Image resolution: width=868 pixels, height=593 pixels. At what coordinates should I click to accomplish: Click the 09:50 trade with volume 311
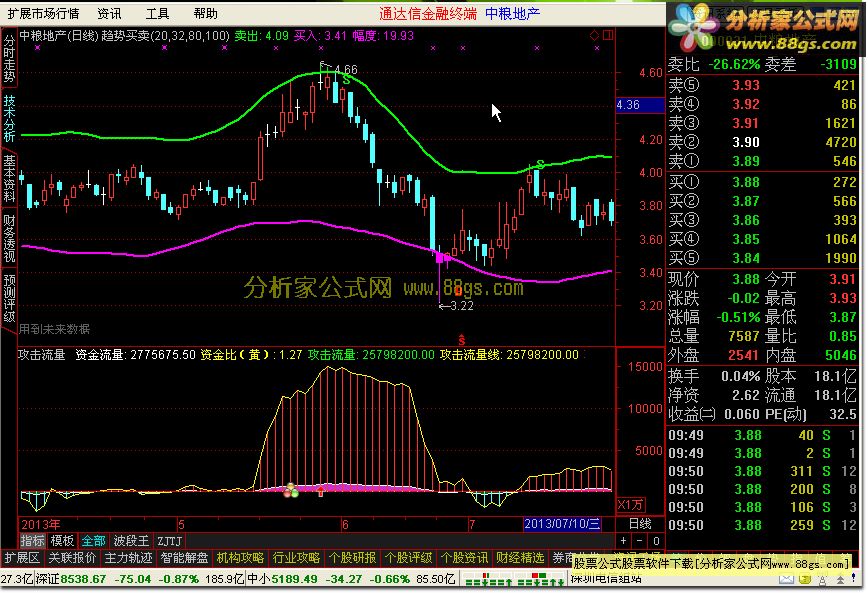pos(762,472)
